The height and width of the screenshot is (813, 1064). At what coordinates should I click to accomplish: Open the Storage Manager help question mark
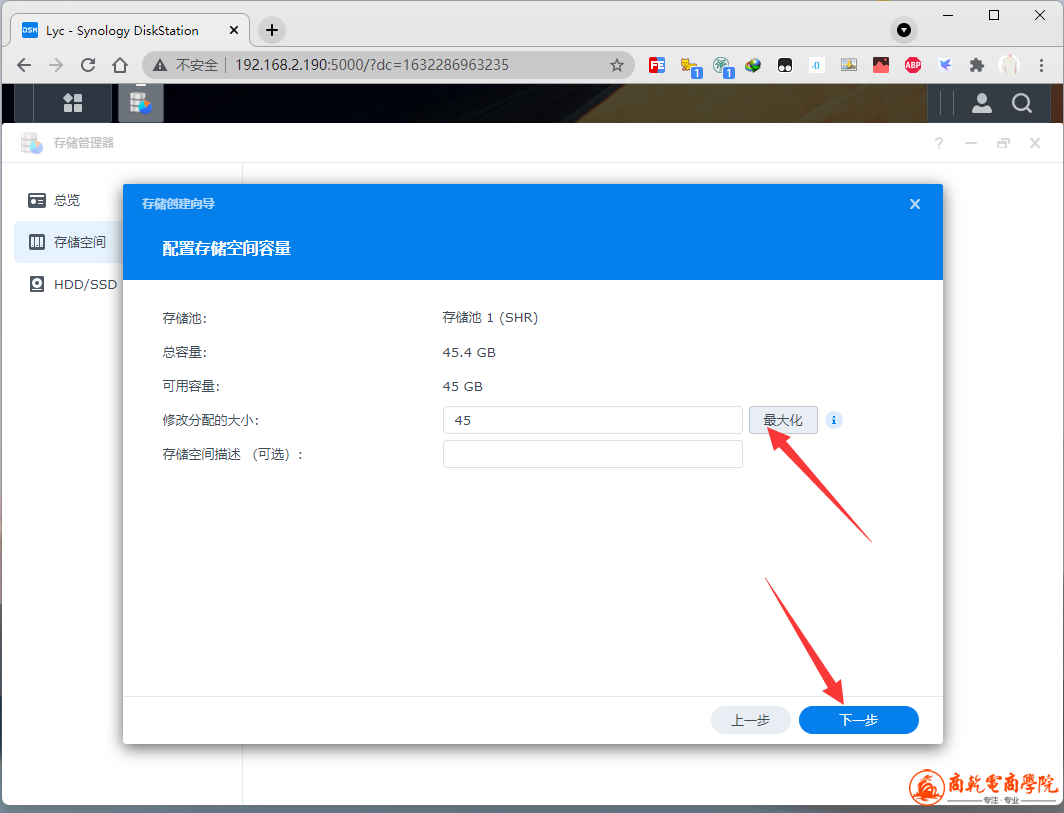coord(939,143)
